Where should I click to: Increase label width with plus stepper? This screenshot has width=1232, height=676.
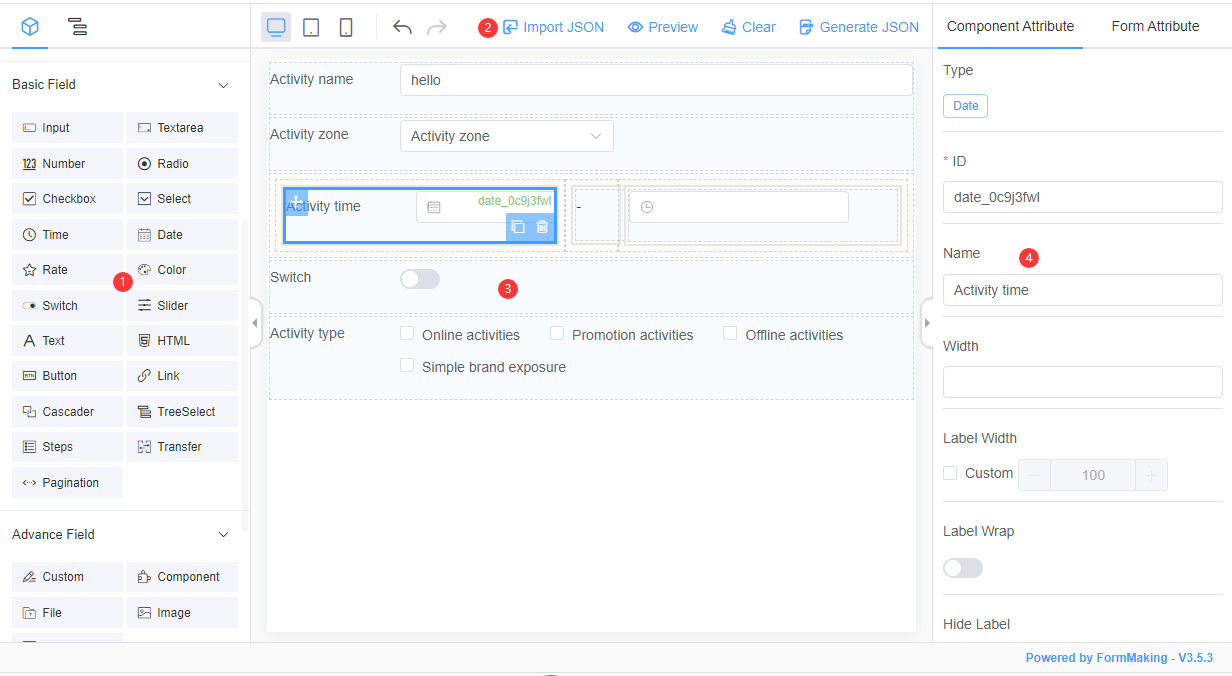[1151, 475]
